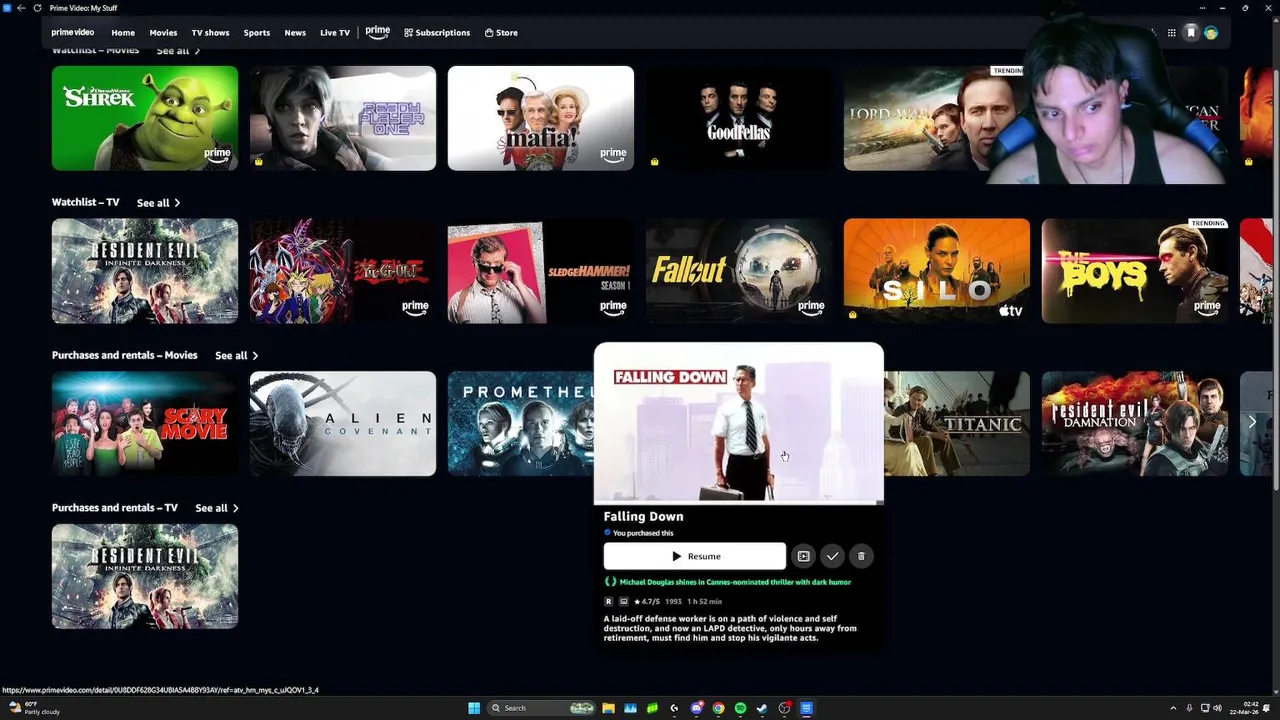The width and height of the screenshot is (1280, 720).
Task: Open the Ready Player One thumbnail
Action: (343, 118)
